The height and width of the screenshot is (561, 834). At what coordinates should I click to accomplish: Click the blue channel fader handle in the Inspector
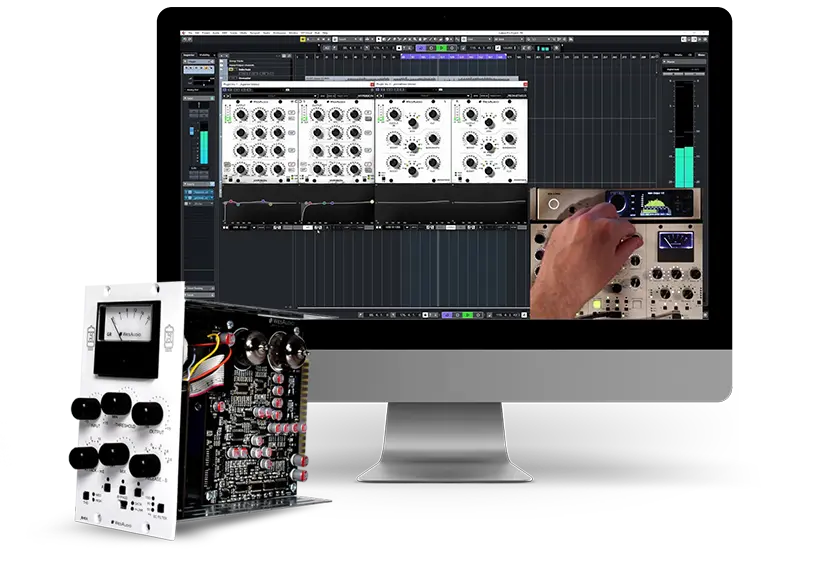coord(191,131)
